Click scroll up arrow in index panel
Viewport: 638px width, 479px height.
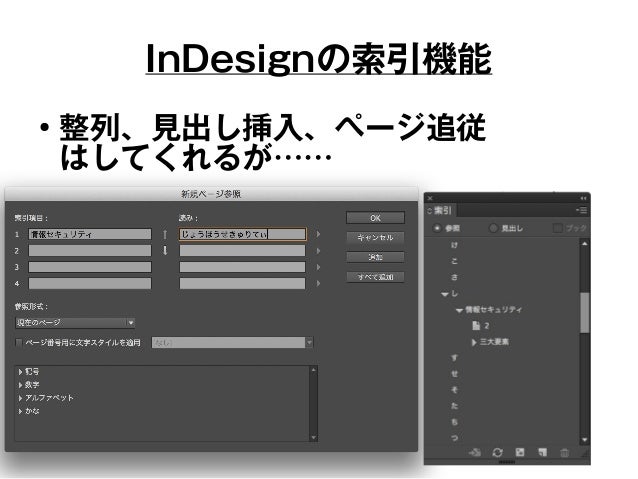585,244
